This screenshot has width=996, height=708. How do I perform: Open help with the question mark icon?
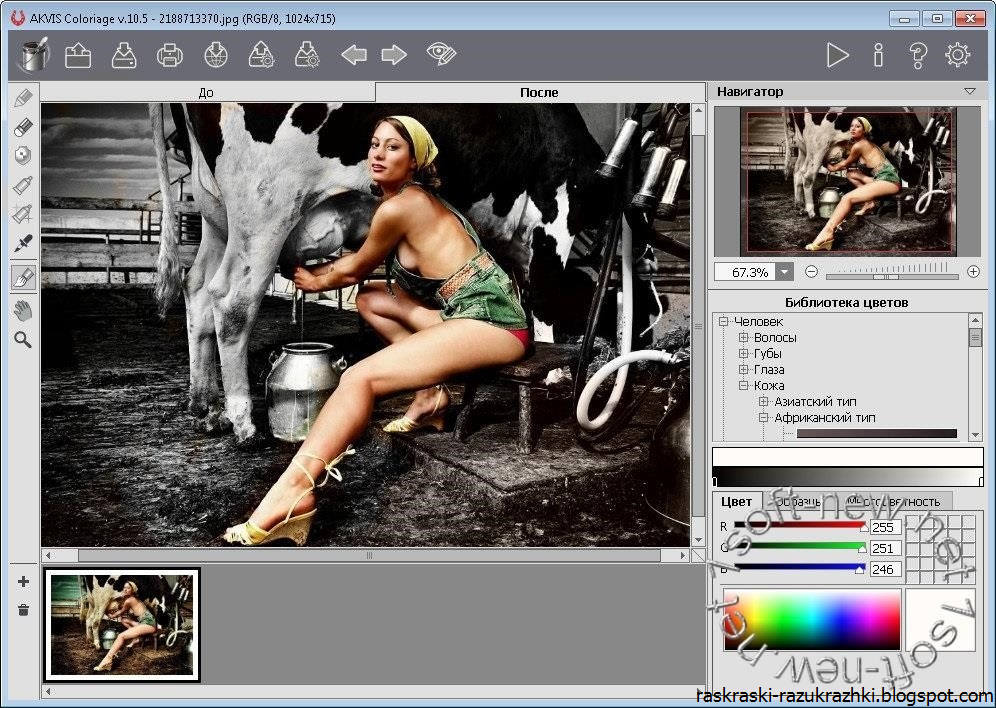pos(918,55)
